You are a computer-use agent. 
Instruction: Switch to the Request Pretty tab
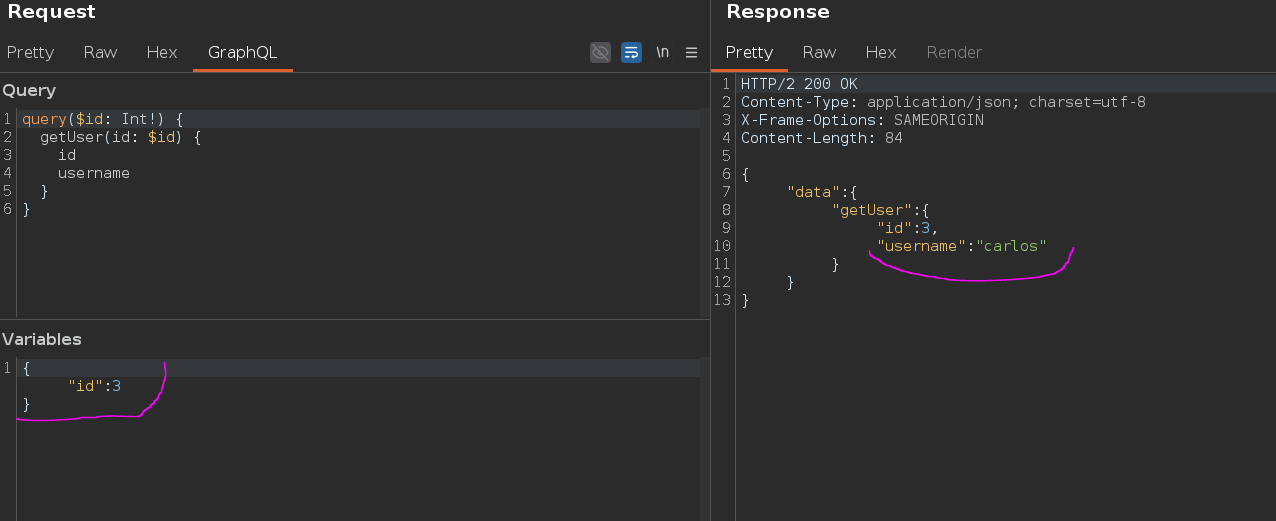30,52
